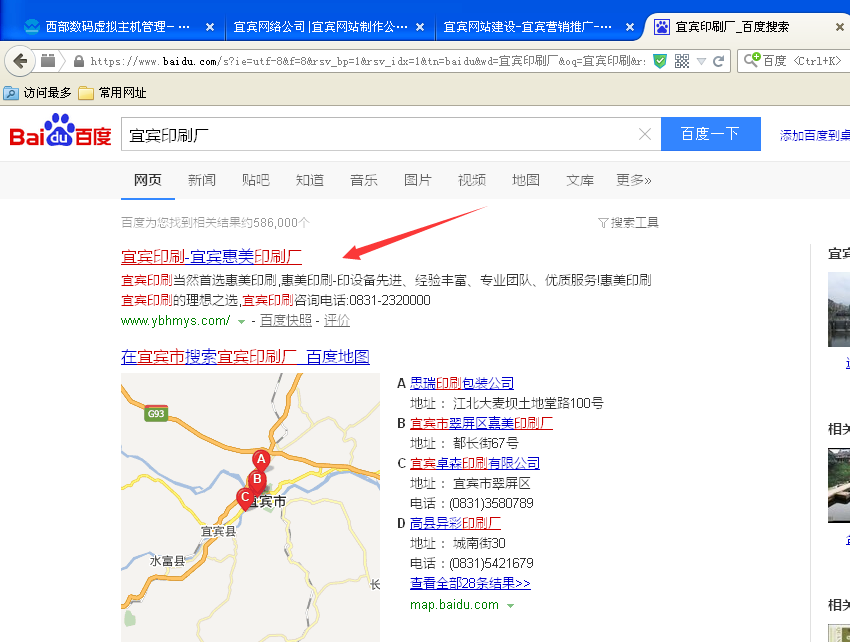Clear the search box with the X icon
The image size is (850, 642).
[x=645, y=134]
